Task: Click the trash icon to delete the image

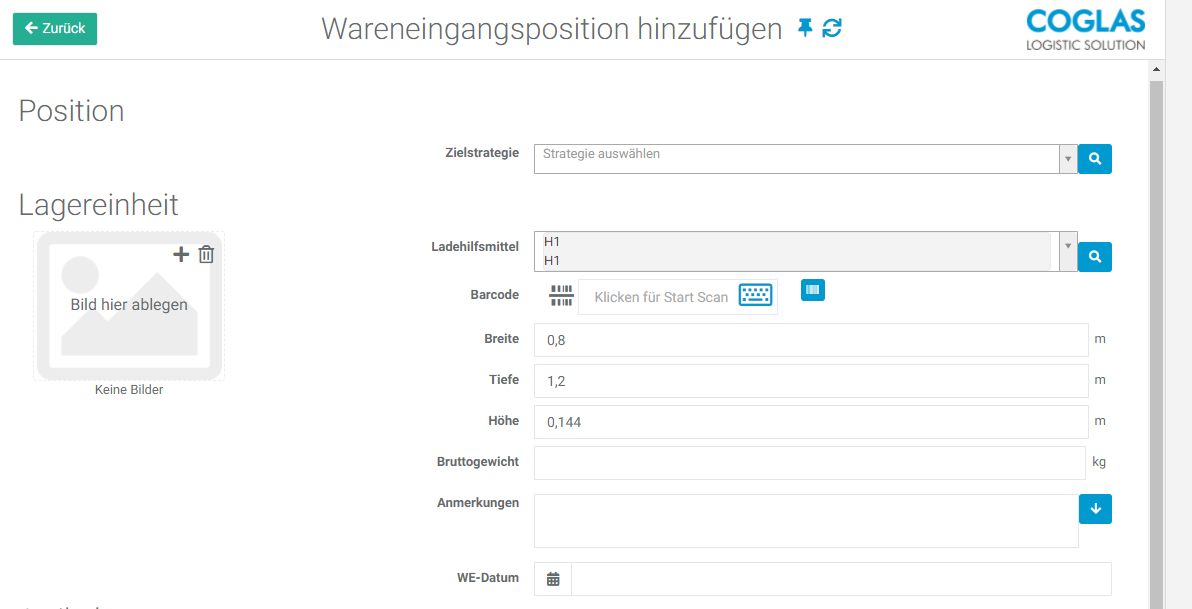Action: pos(206,254)
